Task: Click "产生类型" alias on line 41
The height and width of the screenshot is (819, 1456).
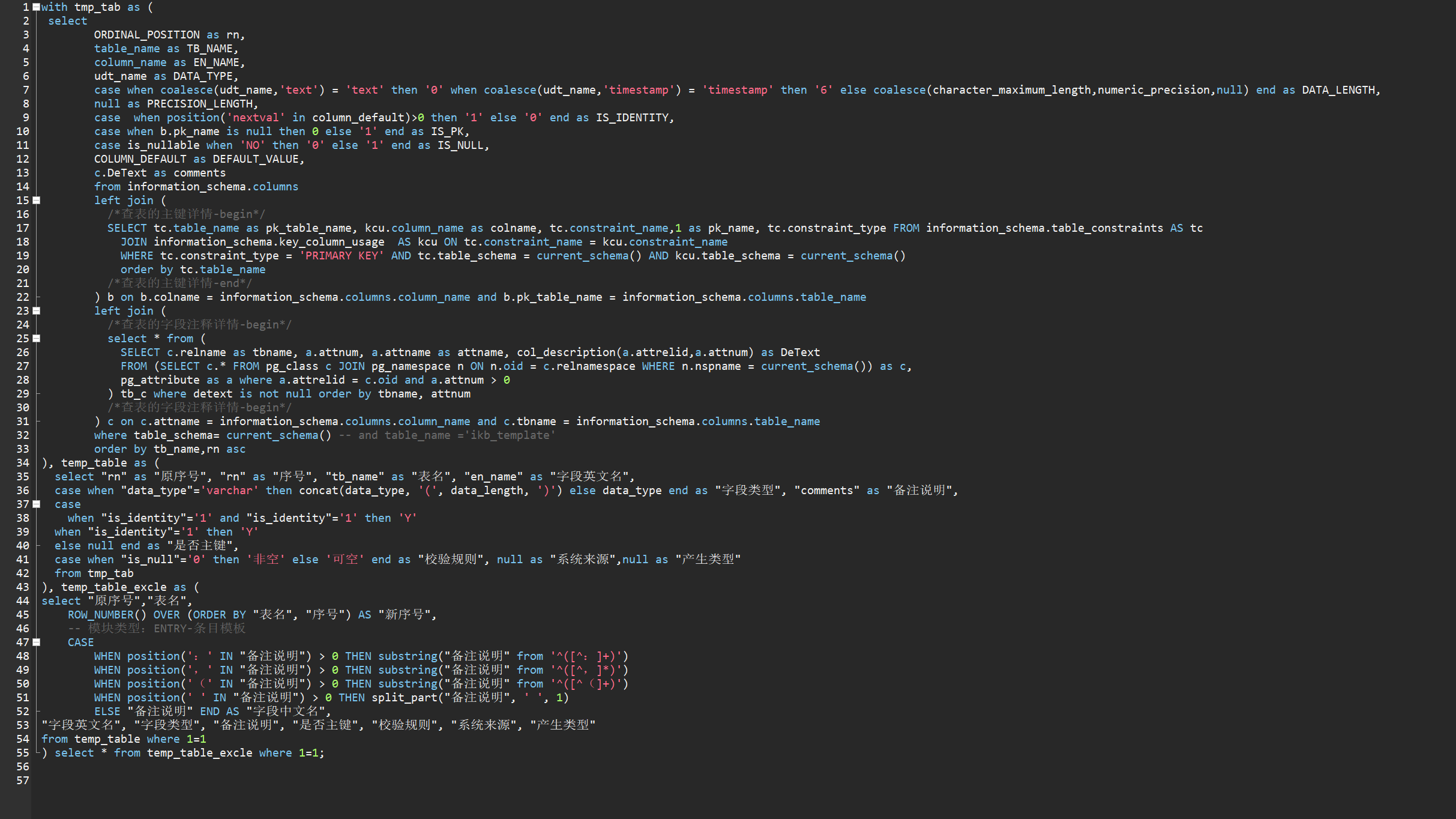Action: pos(708,560)
